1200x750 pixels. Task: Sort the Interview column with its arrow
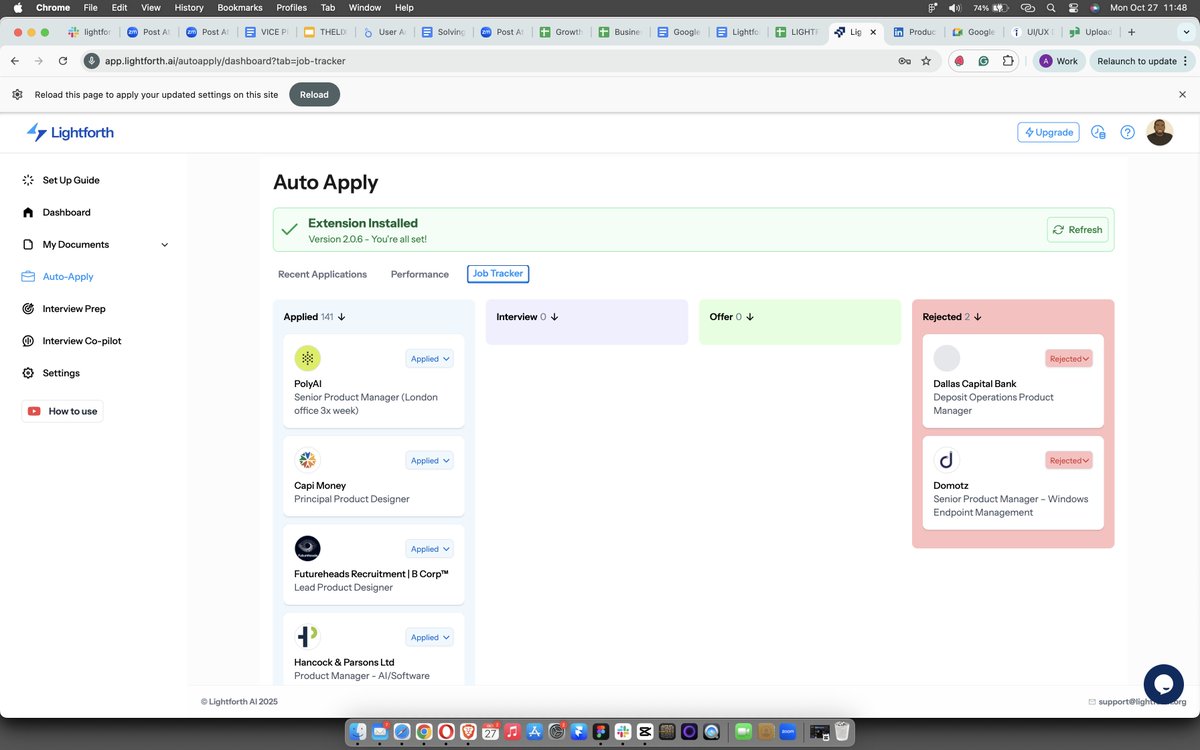(554, 317)
